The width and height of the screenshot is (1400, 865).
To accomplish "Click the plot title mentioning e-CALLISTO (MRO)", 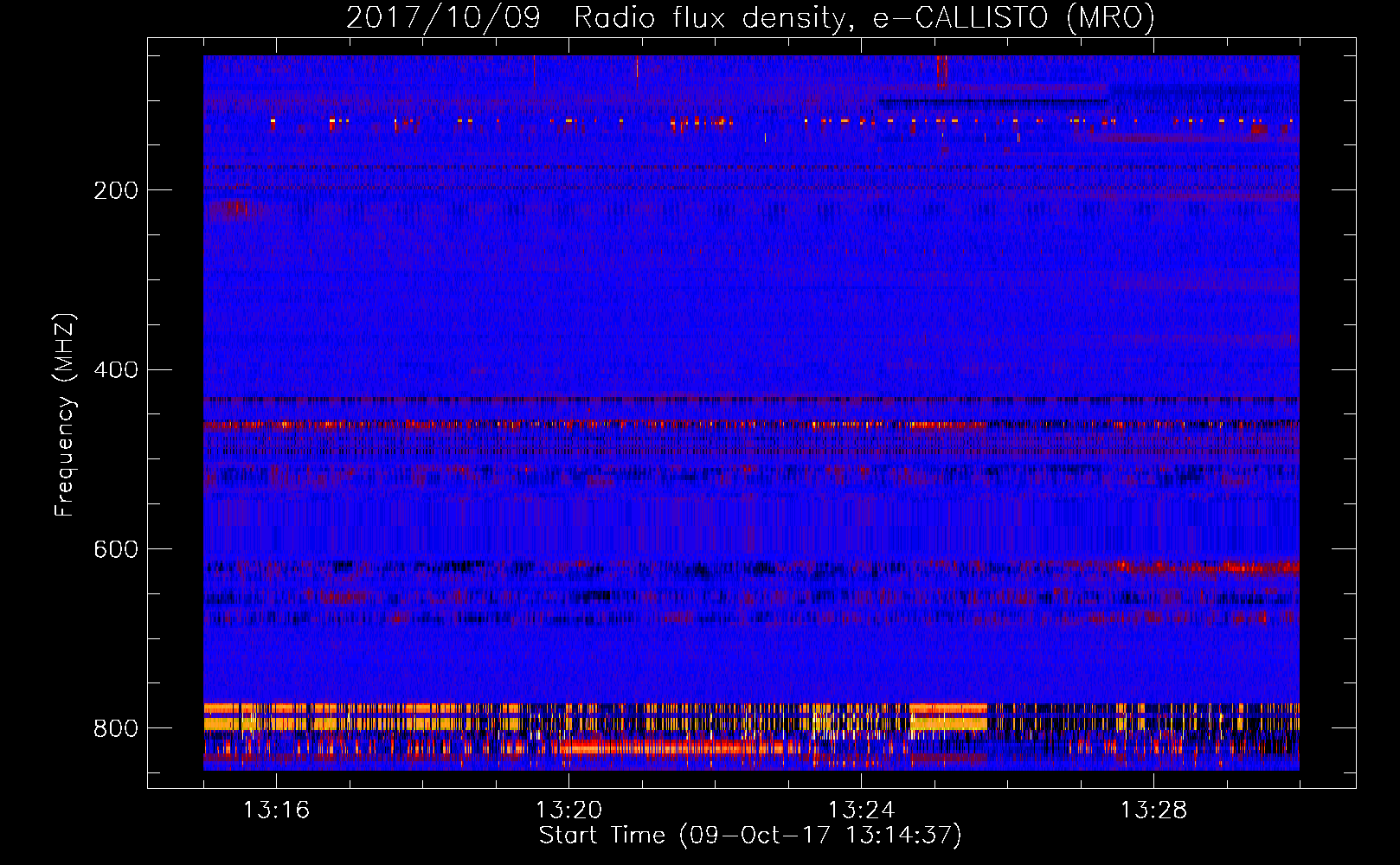I will pos(750,17).
